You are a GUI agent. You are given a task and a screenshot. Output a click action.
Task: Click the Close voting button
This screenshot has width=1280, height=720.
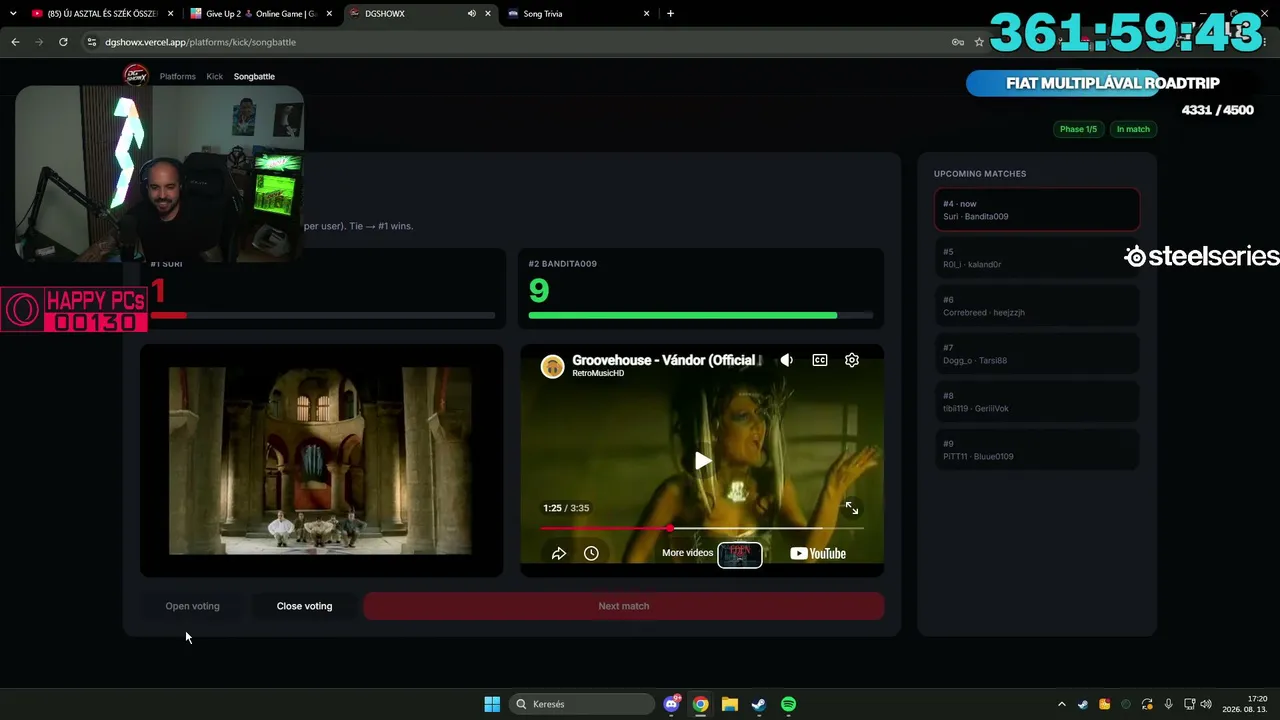pos(304,606)
